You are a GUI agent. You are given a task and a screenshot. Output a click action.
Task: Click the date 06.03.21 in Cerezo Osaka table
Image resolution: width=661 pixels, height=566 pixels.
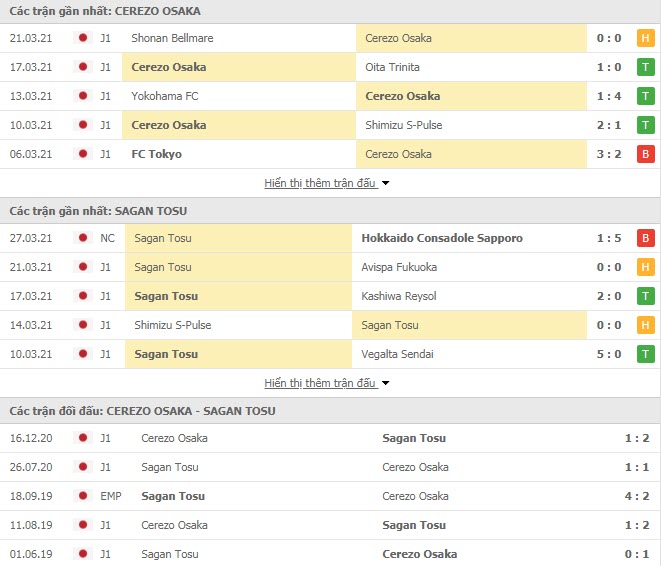coord(31,154)
